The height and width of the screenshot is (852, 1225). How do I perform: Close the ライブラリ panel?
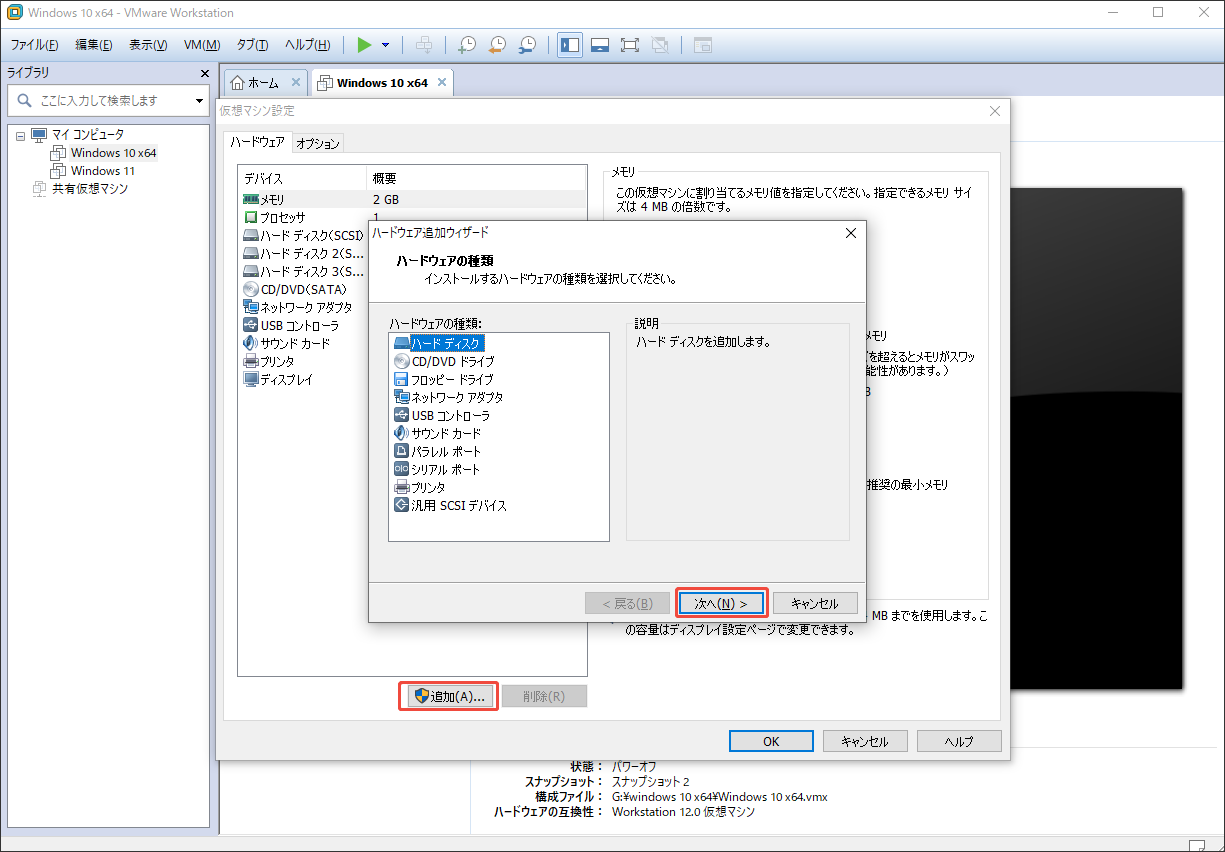[205, 73]
